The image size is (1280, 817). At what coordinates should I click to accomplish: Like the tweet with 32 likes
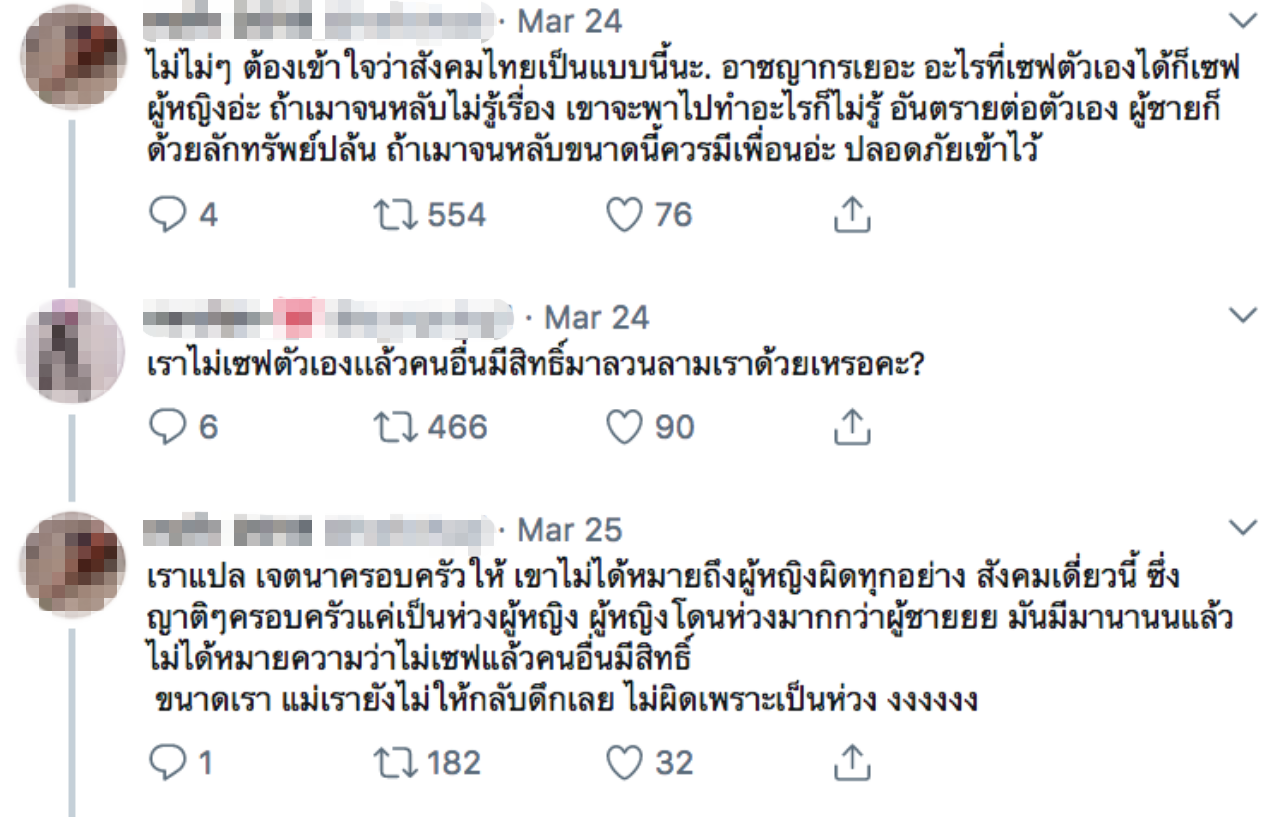coord(625,763)
